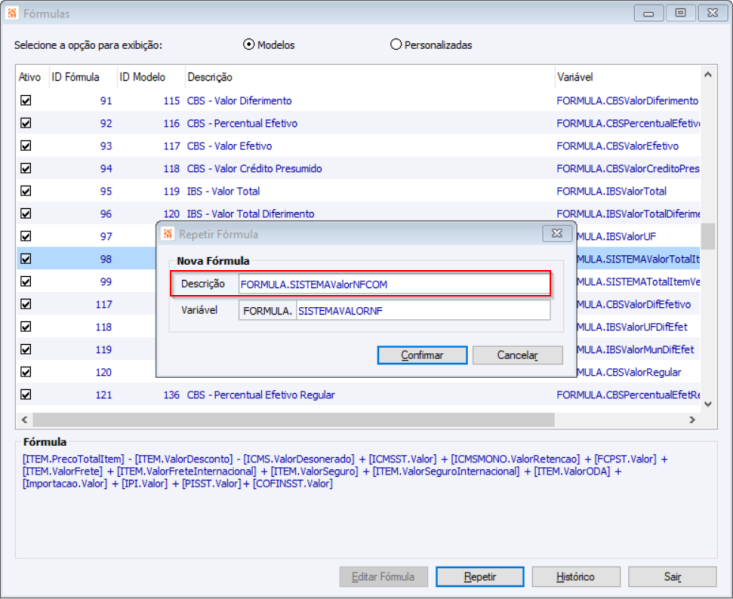733x599 pixels.
Task: Click variable FORMULA.IBSValorTotal
Action: coord(611,191)
